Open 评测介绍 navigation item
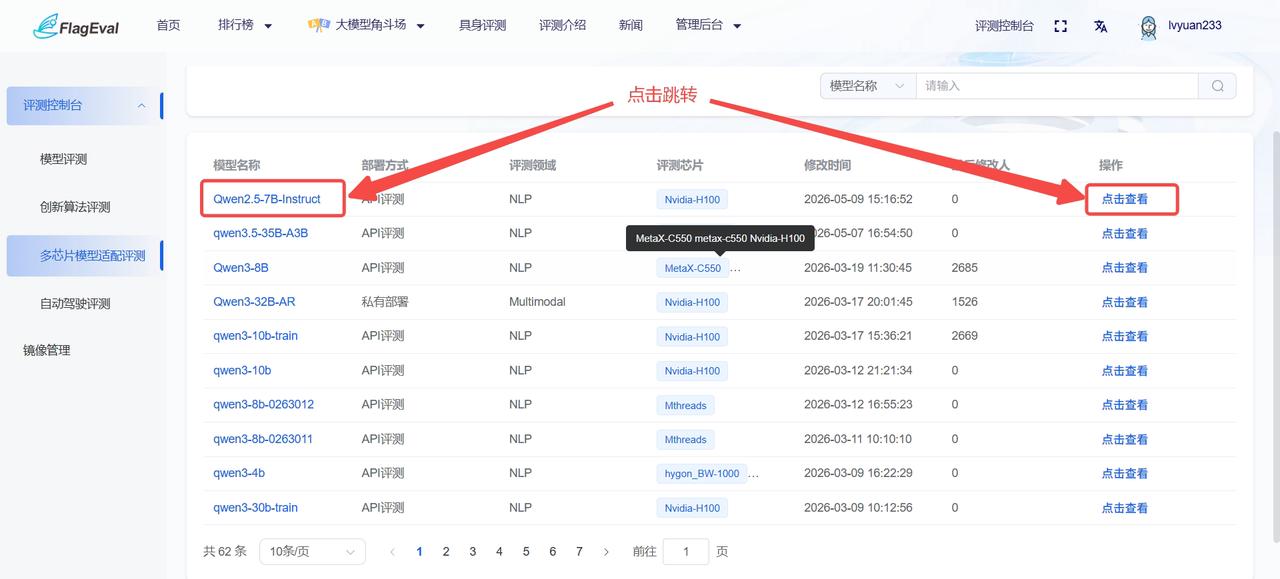 (x=562, y=26)
